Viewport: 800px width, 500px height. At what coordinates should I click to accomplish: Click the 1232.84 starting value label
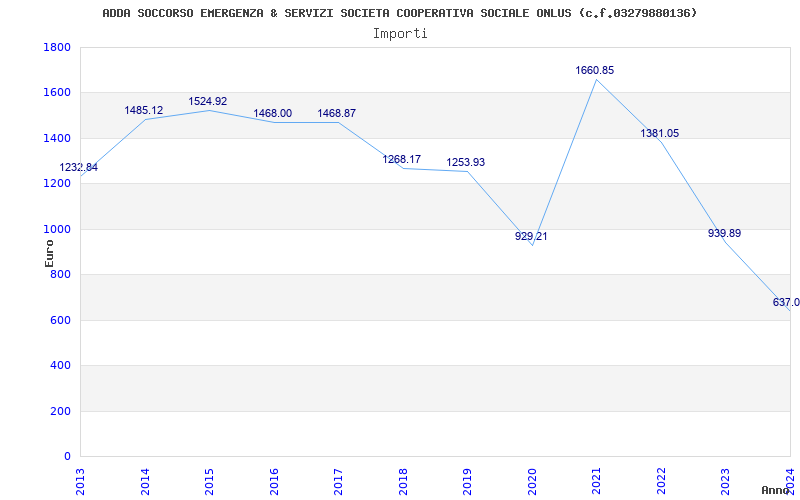[79, 167]
